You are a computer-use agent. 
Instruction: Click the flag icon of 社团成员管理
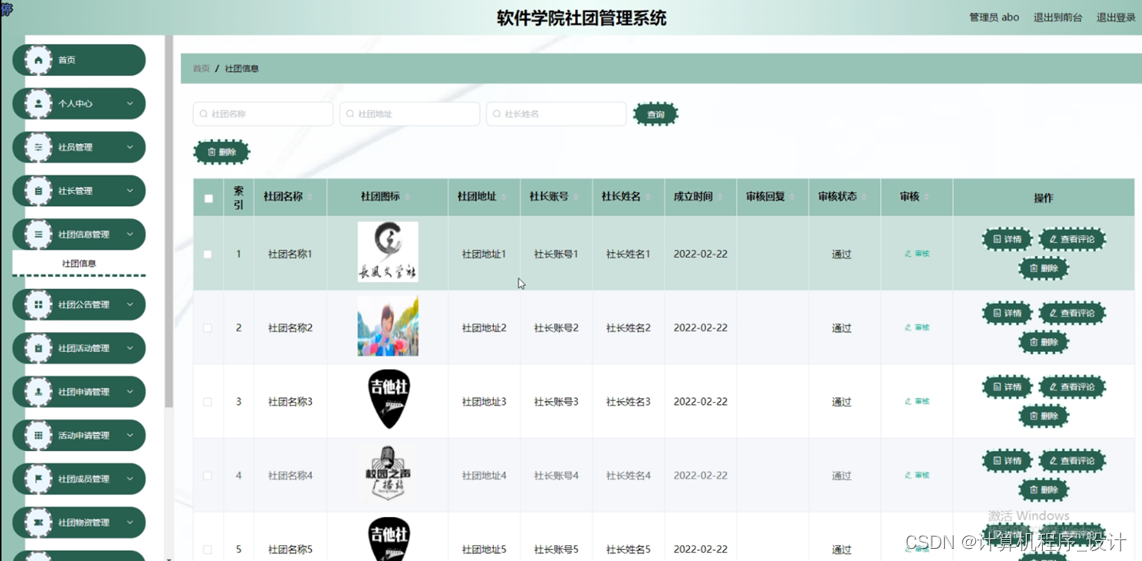pos(38,479)
